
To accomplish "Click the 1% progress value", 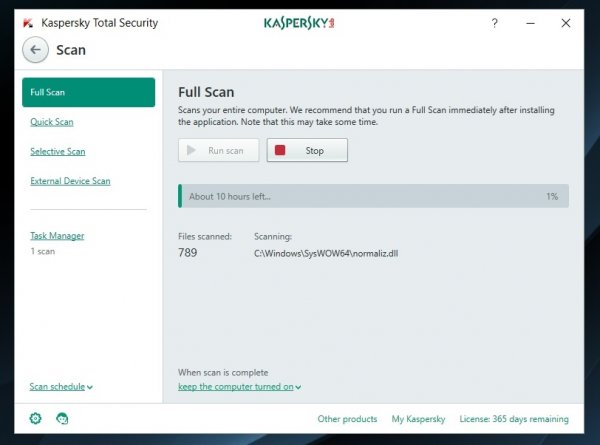I will (552, 196).
